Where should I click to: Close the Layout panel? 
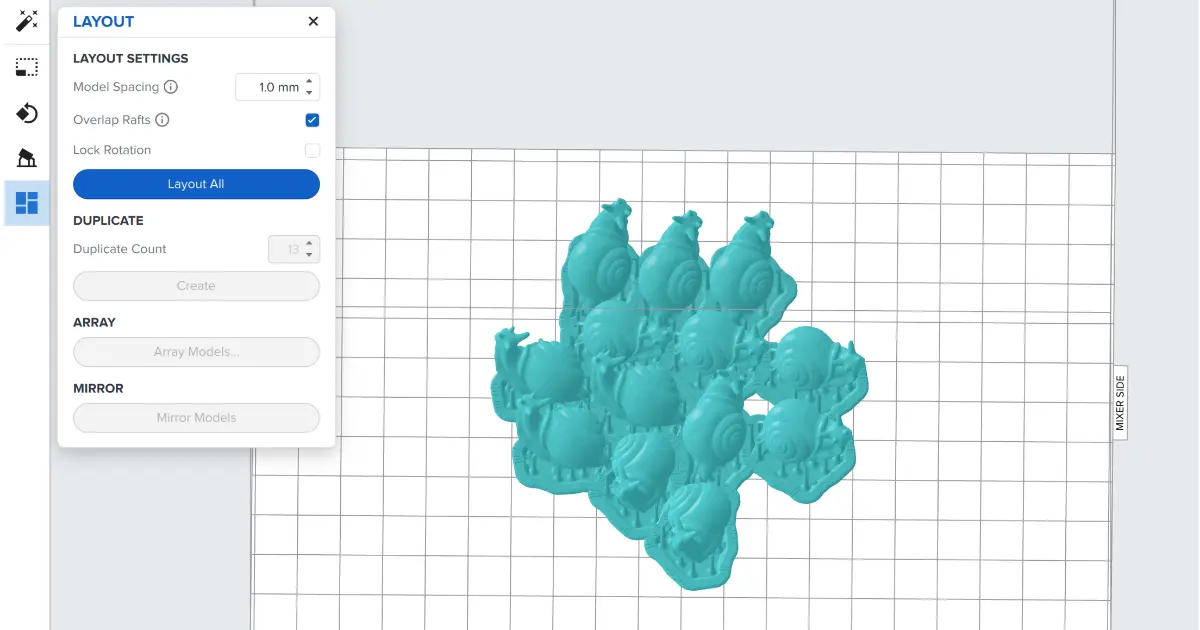(313, 21)
